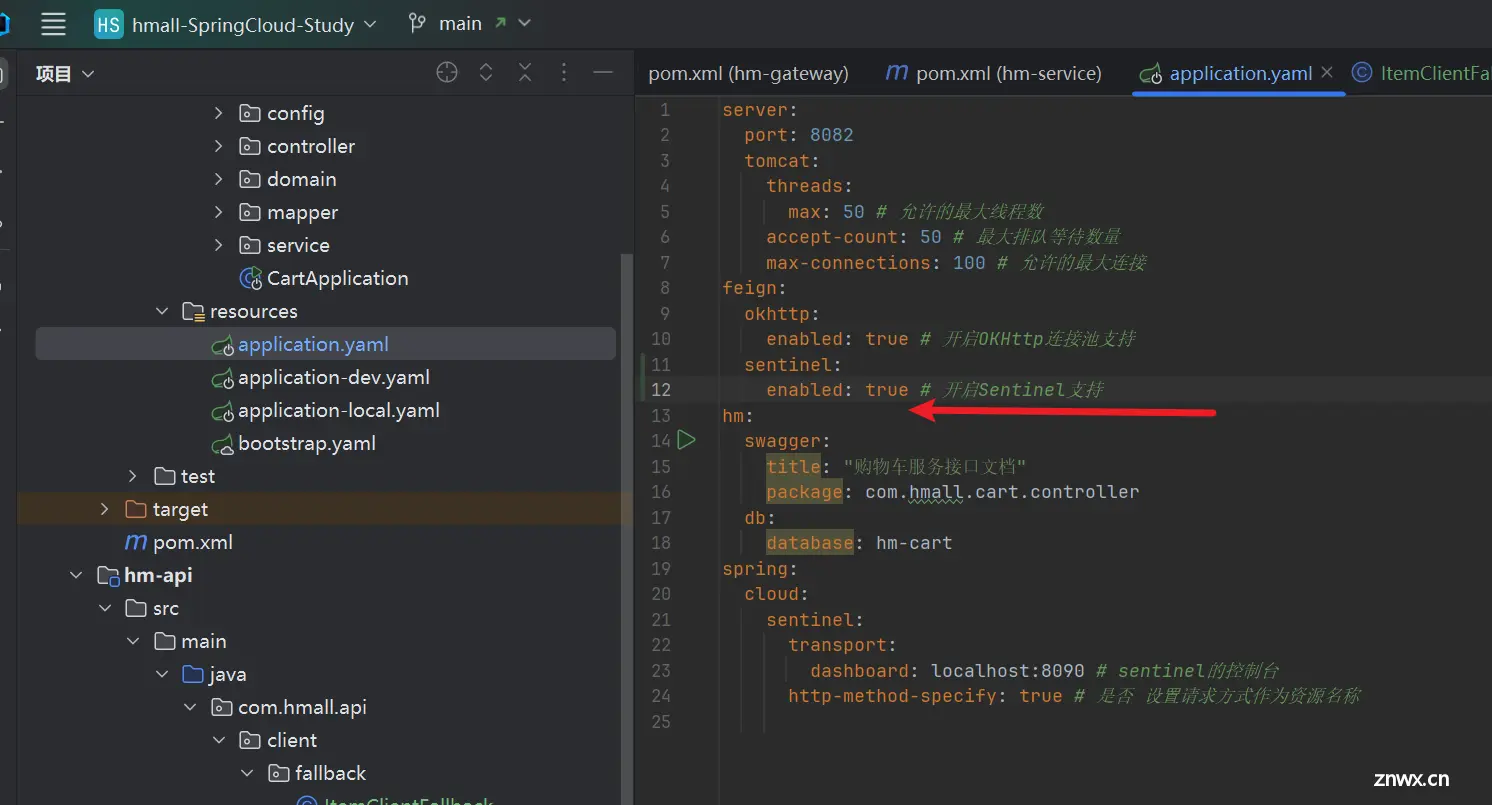Select CartApplication class in tree
Screen dimensions: 1492x805
pyautogui.click(x=337, y=278)
